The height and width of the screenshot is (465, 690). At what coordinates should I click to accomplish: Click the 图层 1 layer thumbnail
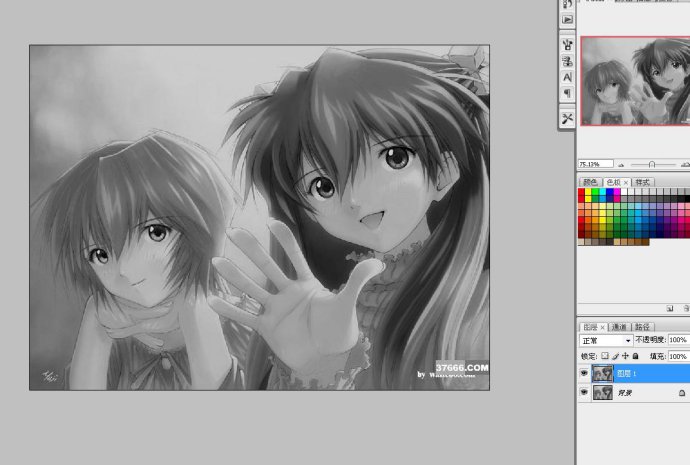[602, 373]
